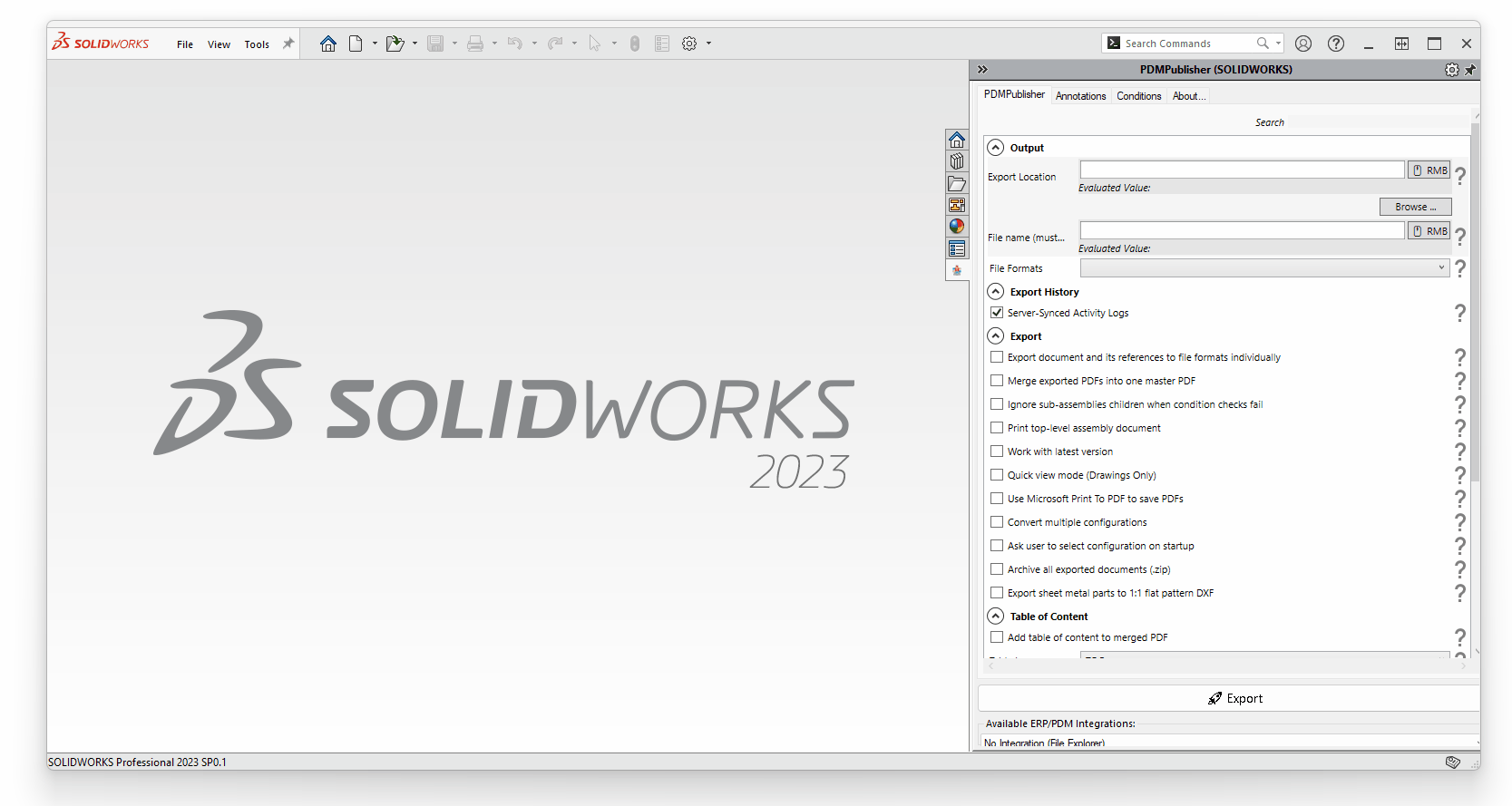
Task: Enable Quick view mode (Drawings Only)
Action: [x=997, y=475]
